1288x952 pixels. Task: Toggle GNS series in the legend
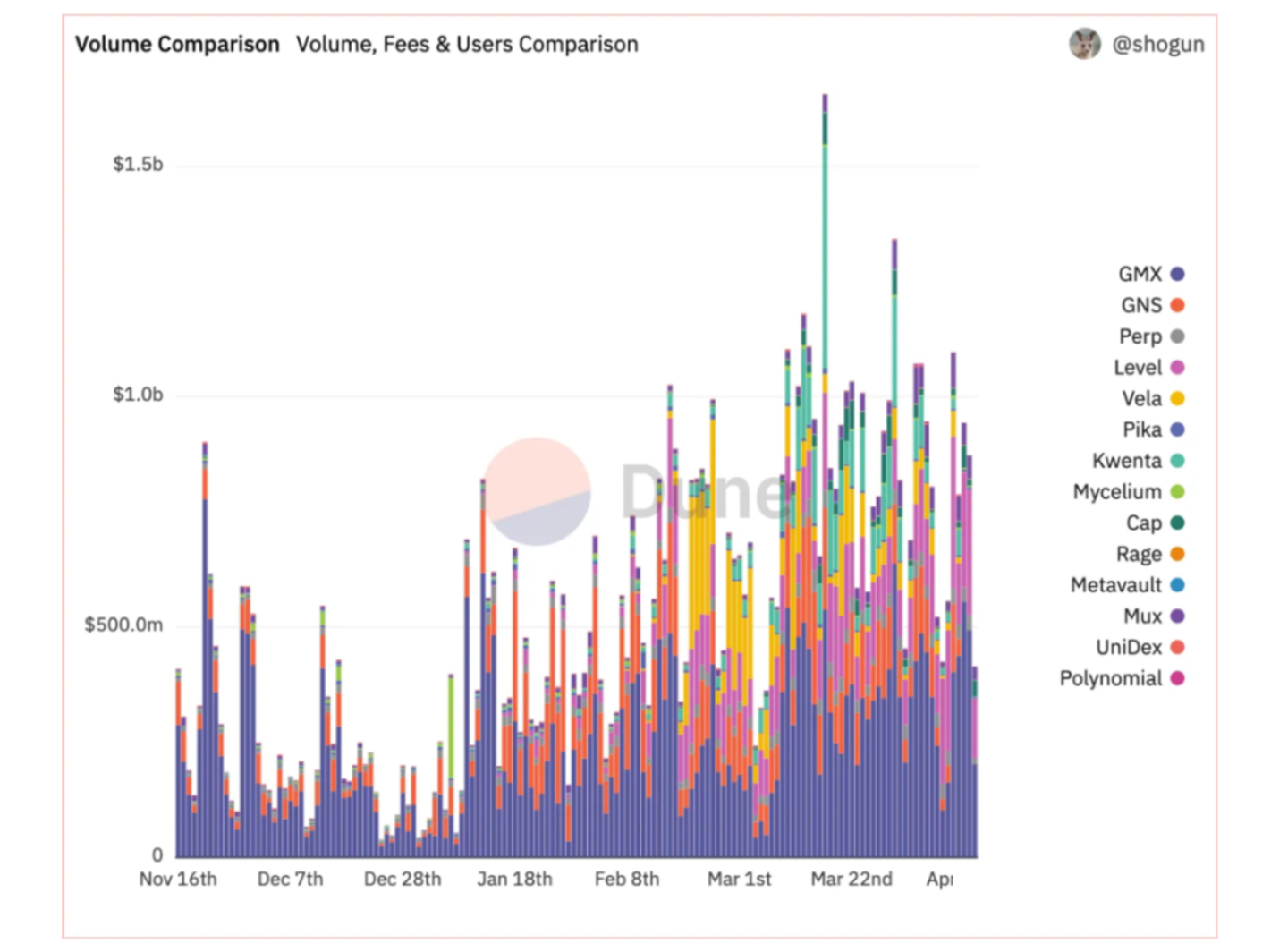tap(1141, 306)
